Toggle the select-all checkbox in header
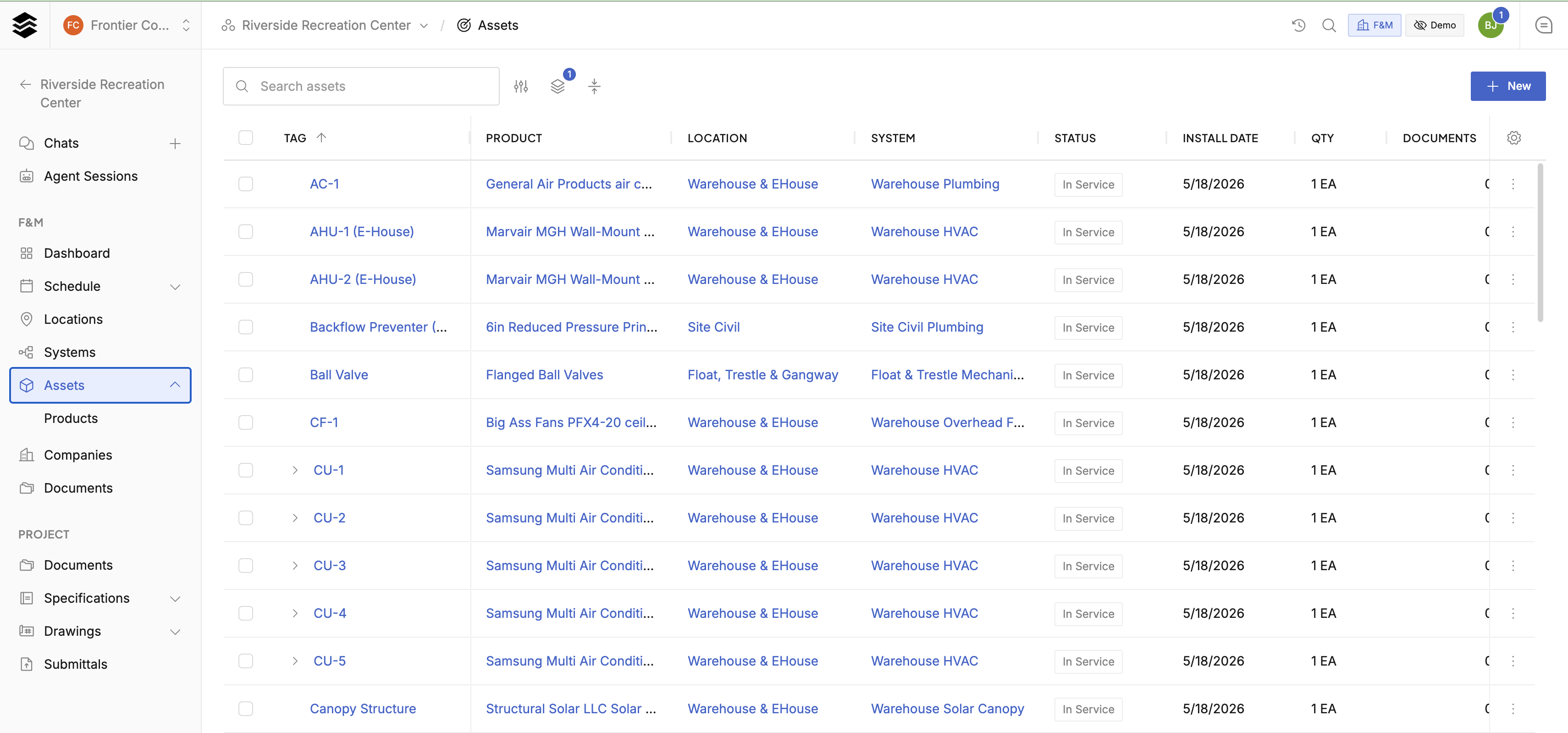1568x733 pixels. (x=245, y=138)
